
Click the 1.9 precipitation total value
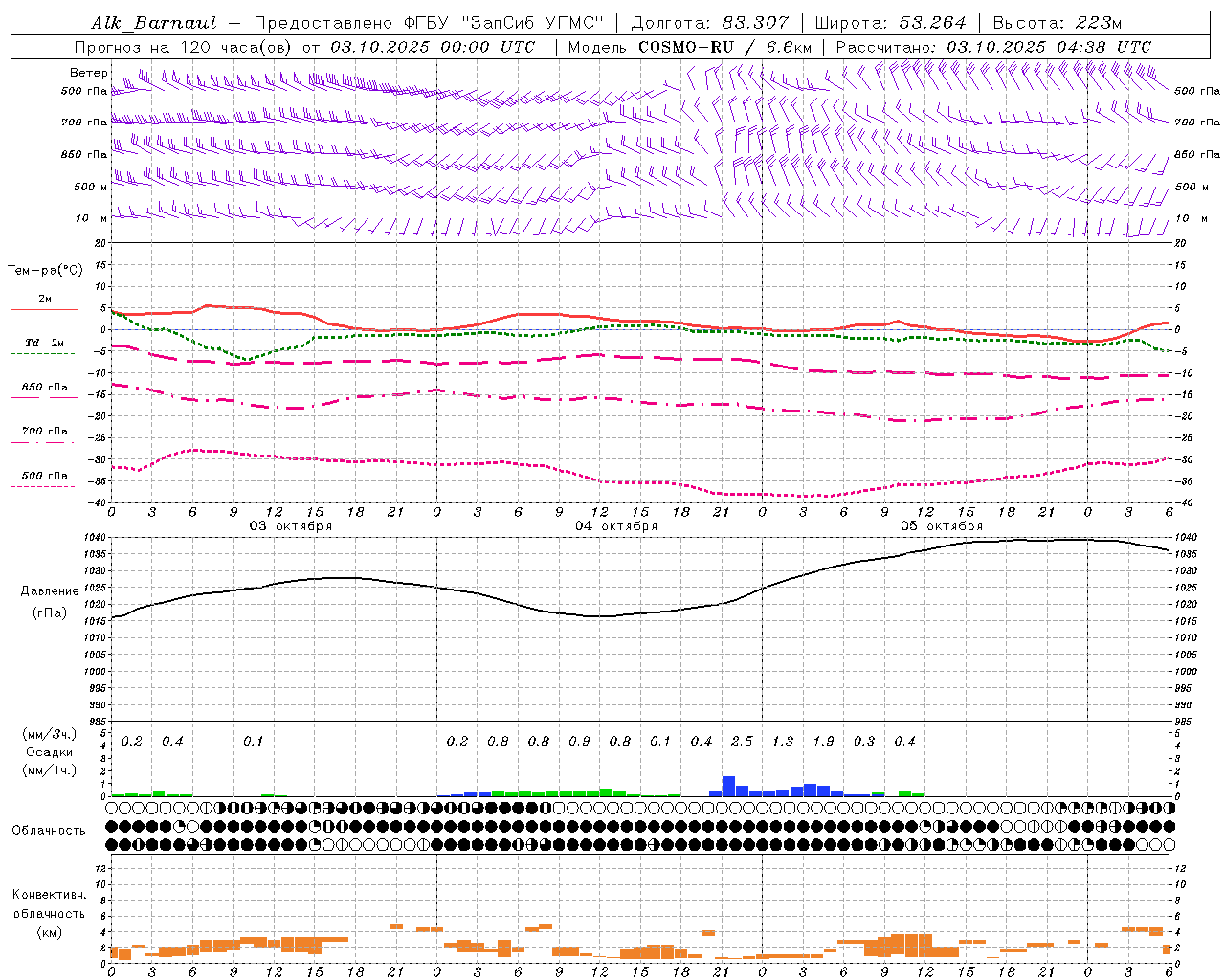(x=823, y=742)
